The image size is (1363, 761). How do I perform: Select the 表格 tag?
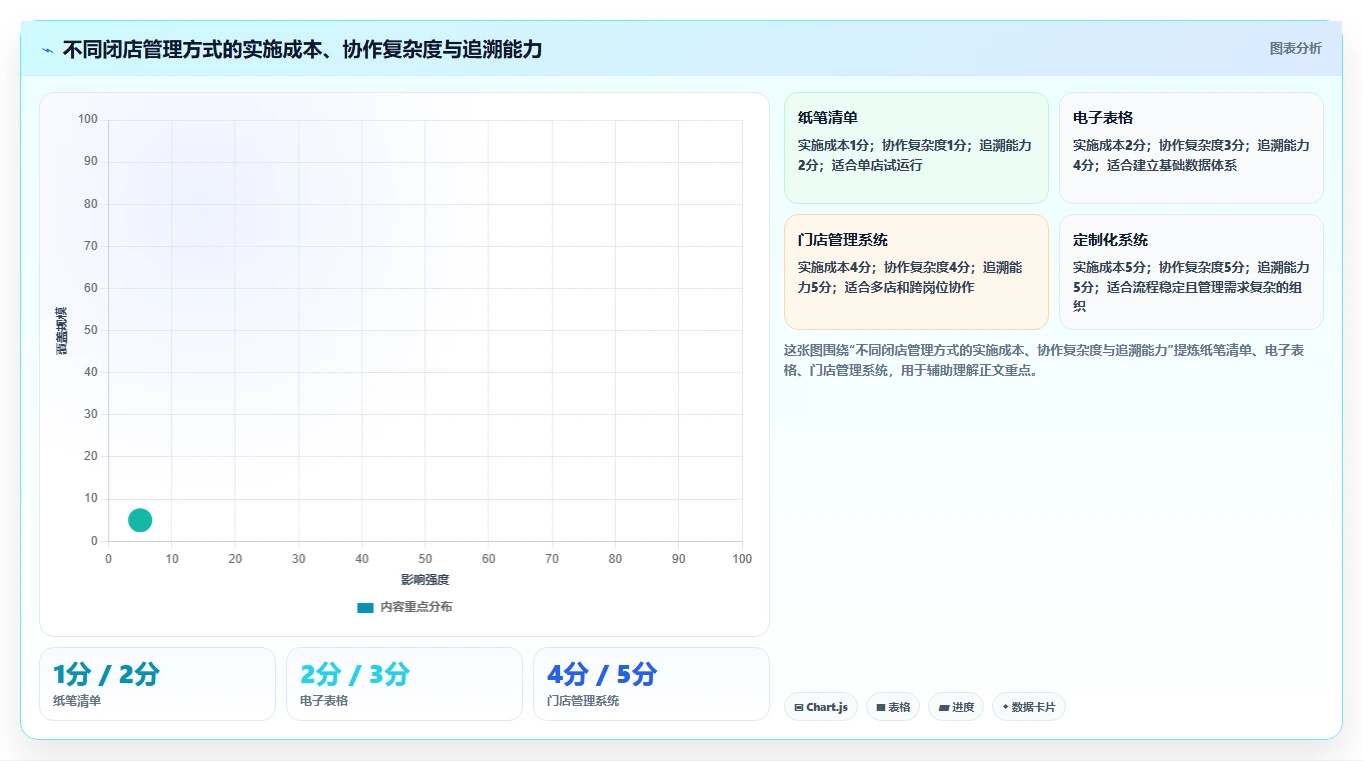(x=893, y=707)
